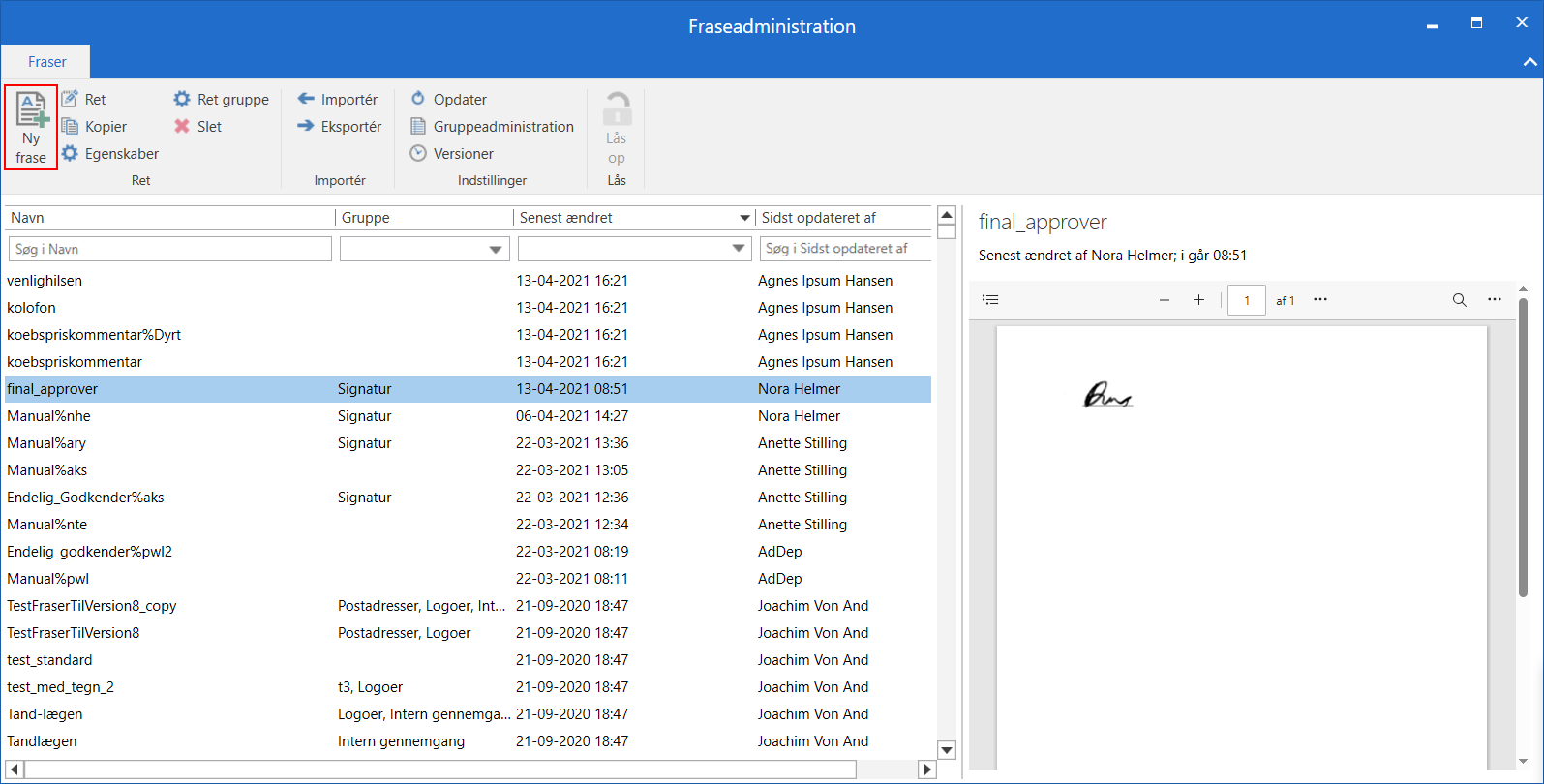Open the Senest ændret filter dropdown
This screenshot has width=1544, height=784.
point(739,250)
